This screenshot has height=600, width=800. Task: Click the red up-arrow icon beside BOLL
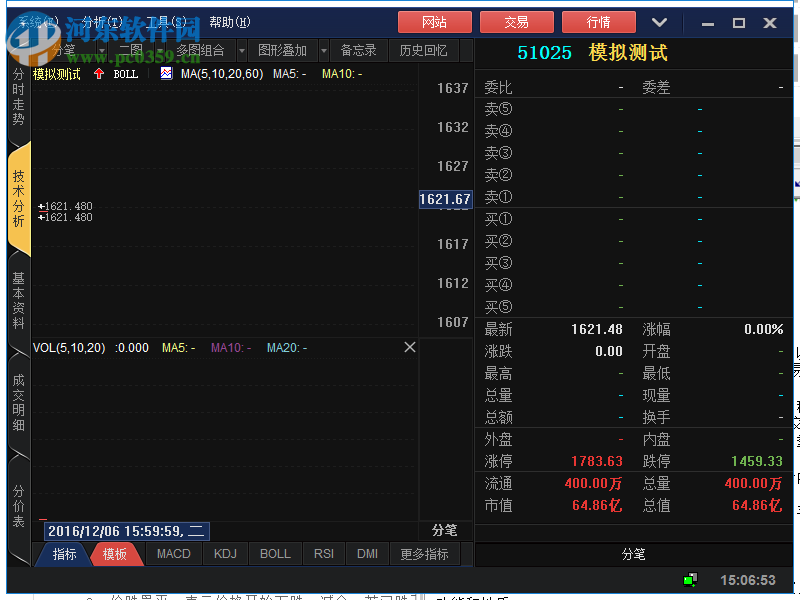[99, 73]
